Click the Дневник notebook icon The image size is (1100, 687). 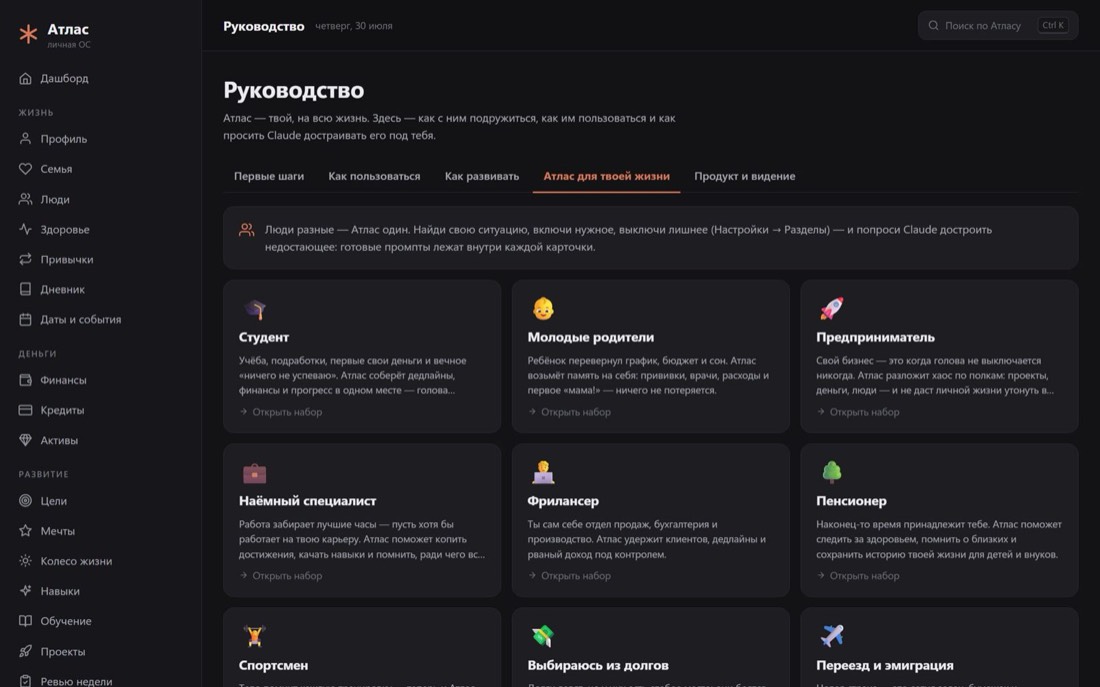click(x=25, y=289)
